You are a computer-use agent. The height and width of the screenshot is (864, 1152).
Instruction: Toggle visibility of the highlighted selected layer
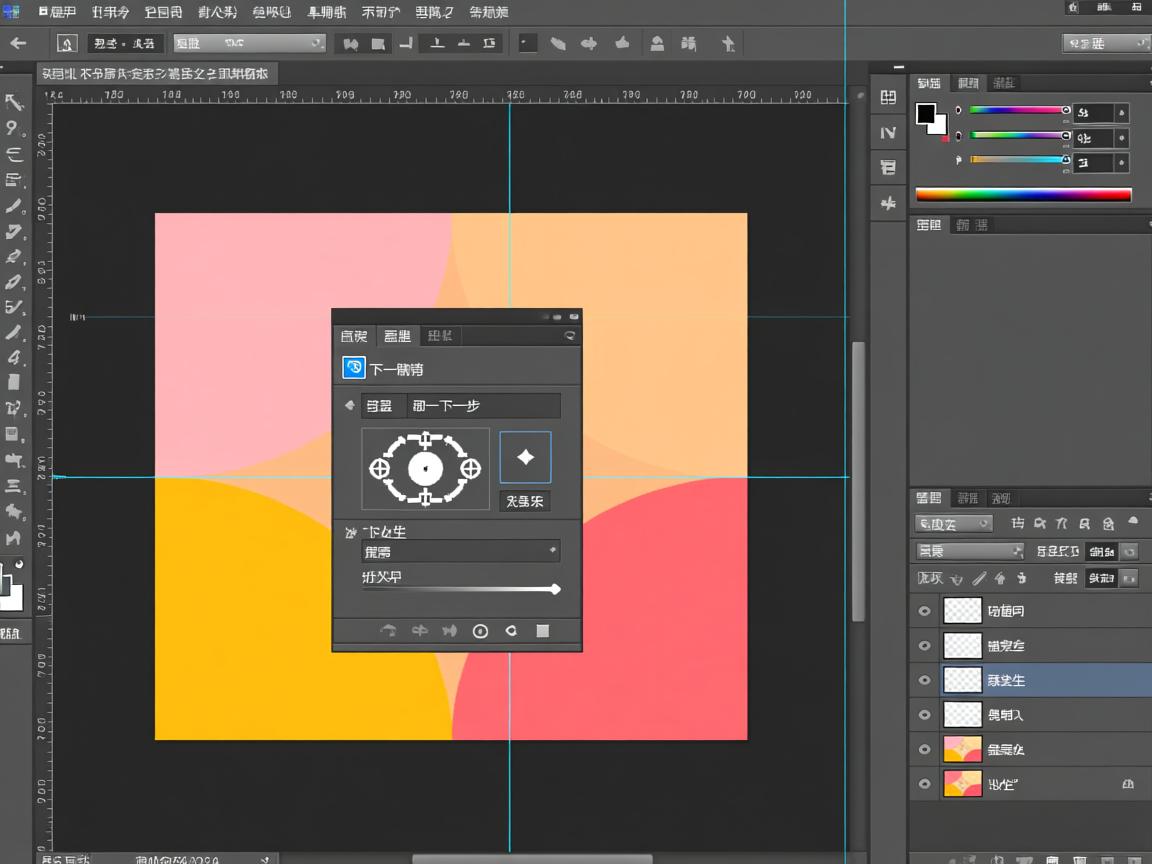(924, 681)
